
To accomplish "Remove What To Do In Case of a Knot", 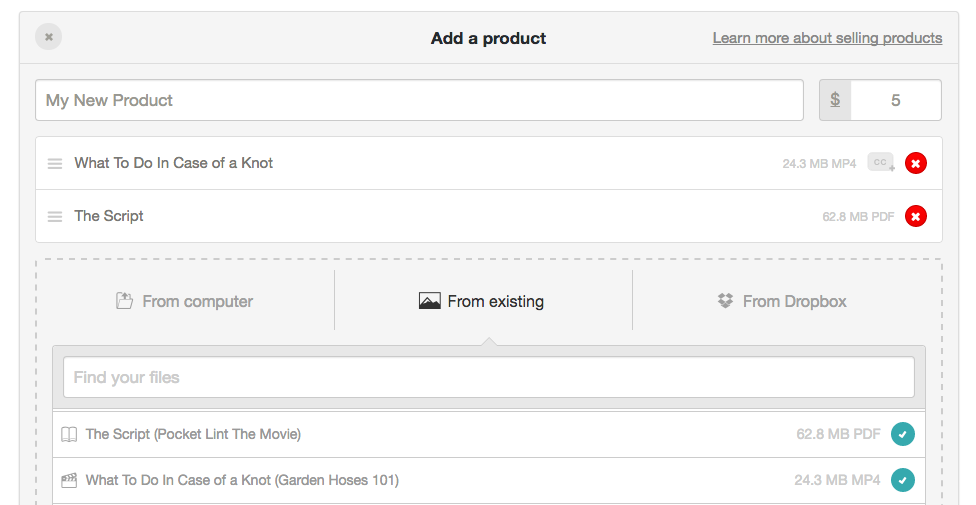I will 916,163.
